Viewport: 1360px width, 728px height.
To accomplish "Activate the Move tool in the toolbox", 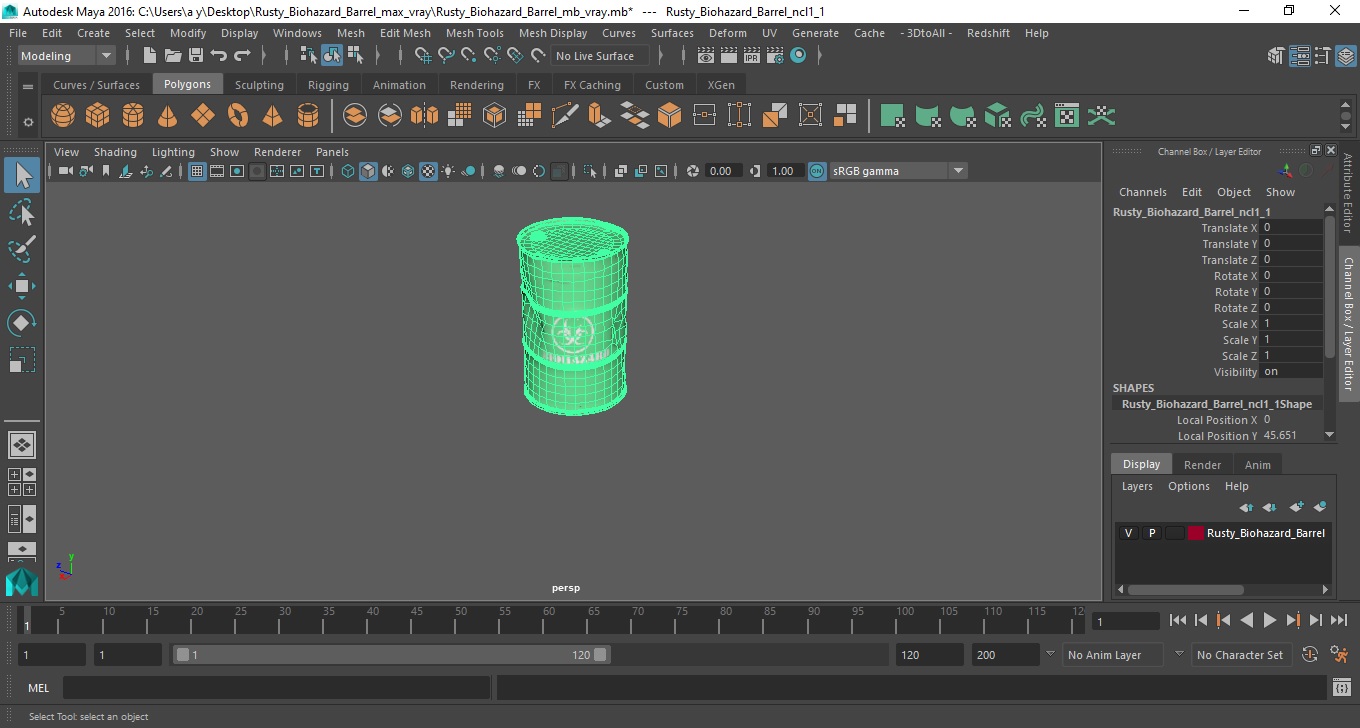I will tap(22, 286).
